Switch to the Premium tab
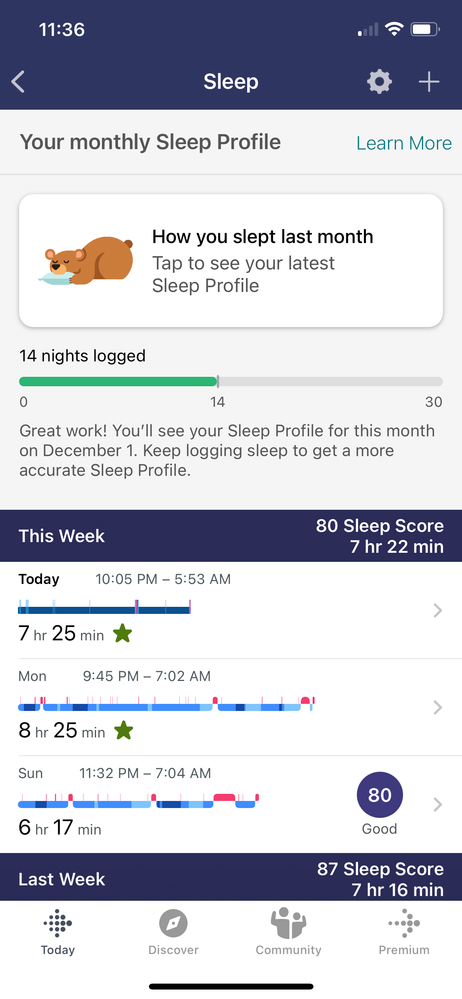The width and height of the screenshot is (462, 999). [404, 933]
